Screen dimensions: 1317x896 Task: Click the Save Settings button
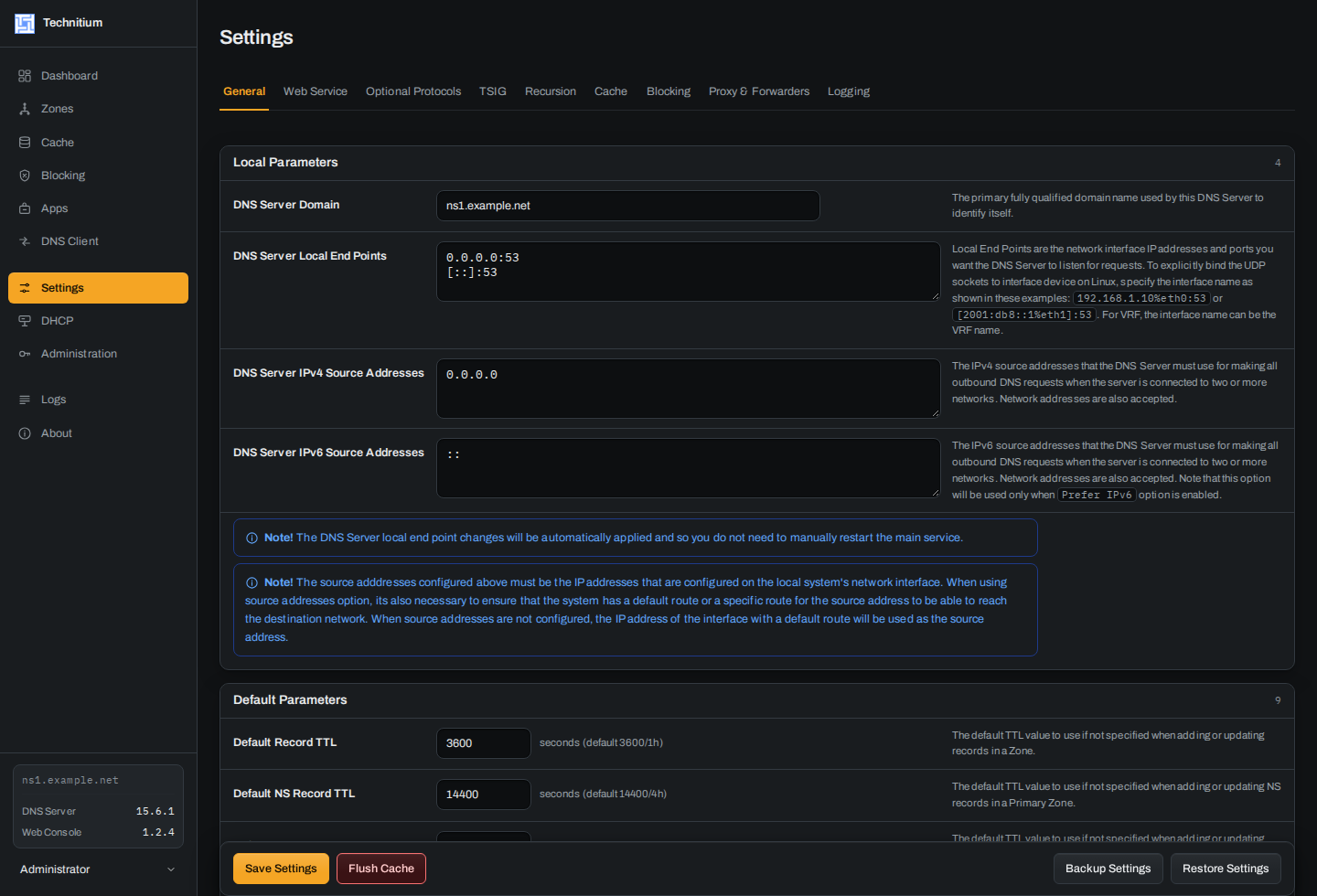[281, 869]
